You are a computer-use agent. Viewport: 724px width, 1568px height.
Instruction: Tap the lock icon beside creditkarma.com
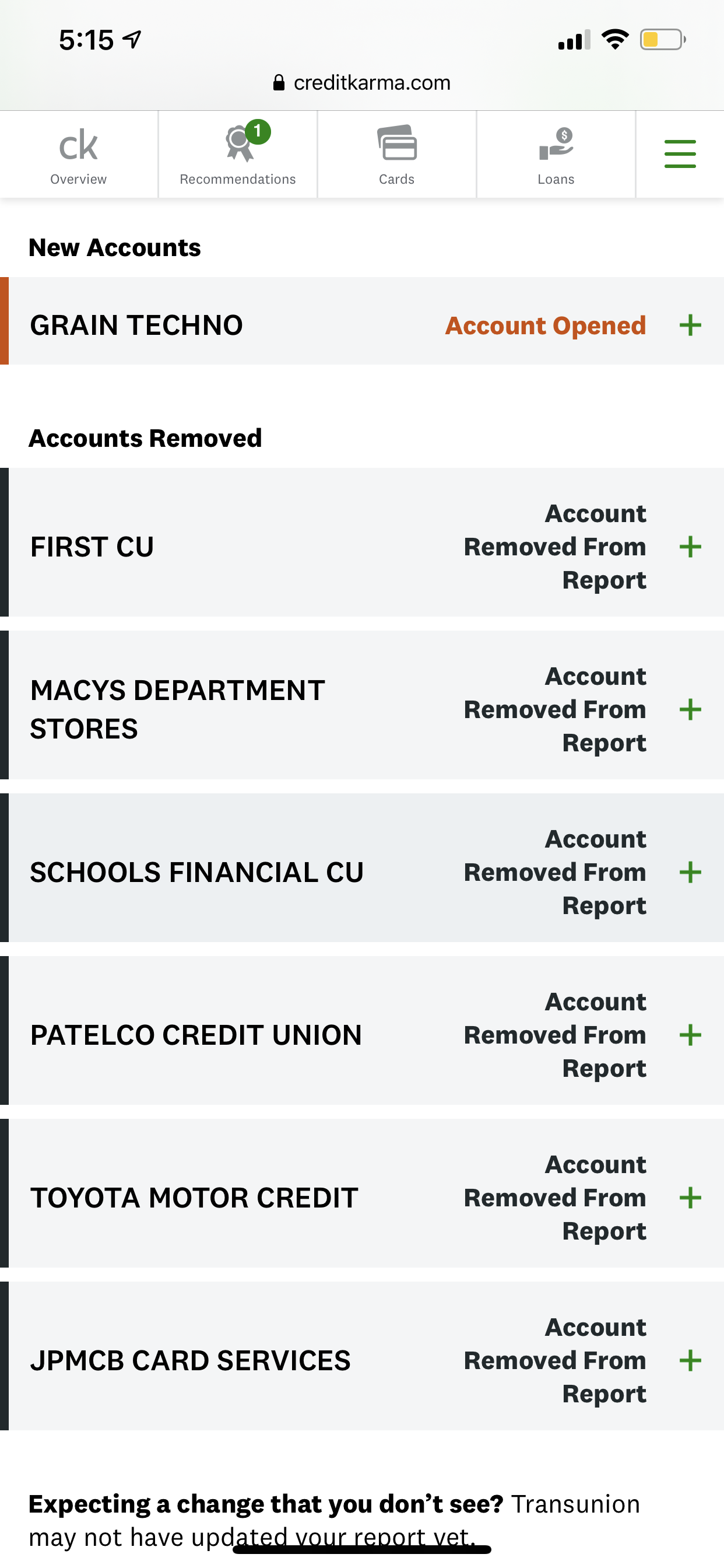click(x=279, y=83)
